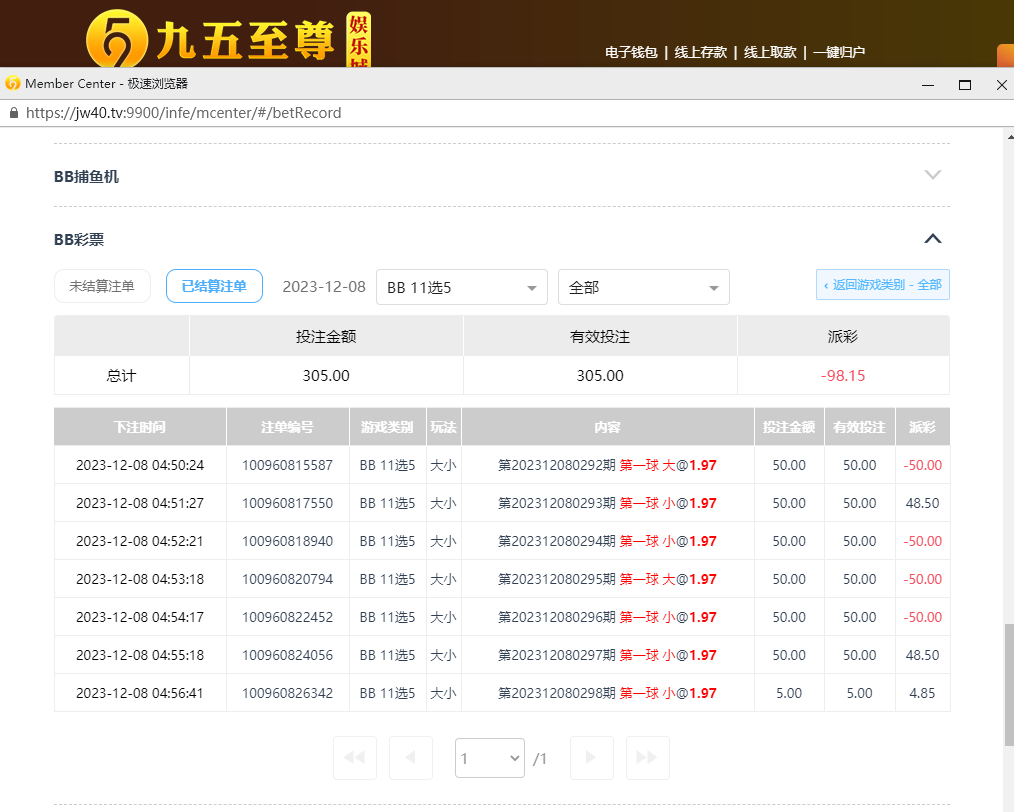
Task: Click content of period 202312080298
Action: point(607,694)
